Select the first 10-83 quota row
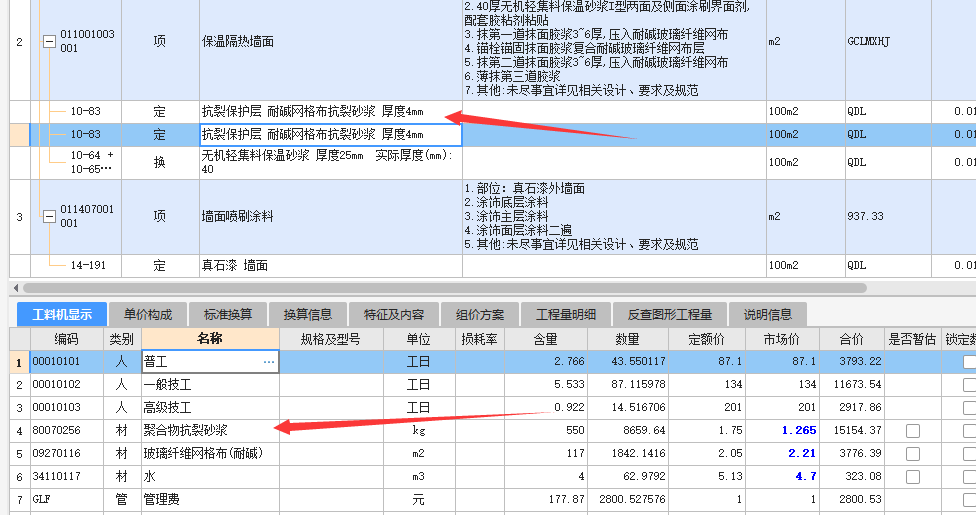 pos(492,111)
